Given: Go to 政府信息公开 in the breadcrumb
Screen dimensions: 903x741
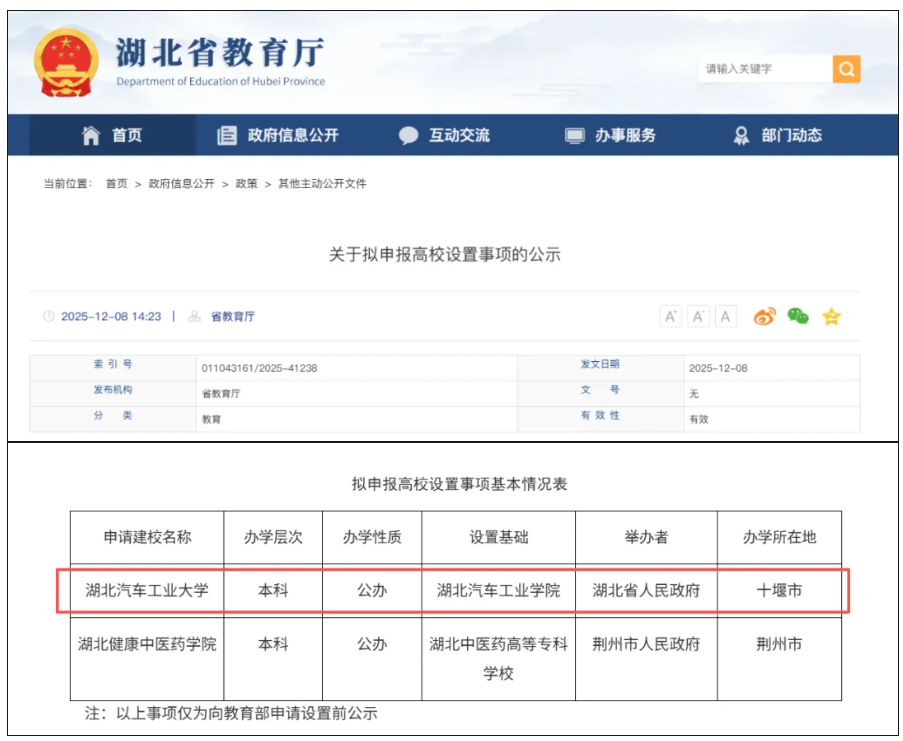Looking at the screenshot, I should tap(181, 184).
